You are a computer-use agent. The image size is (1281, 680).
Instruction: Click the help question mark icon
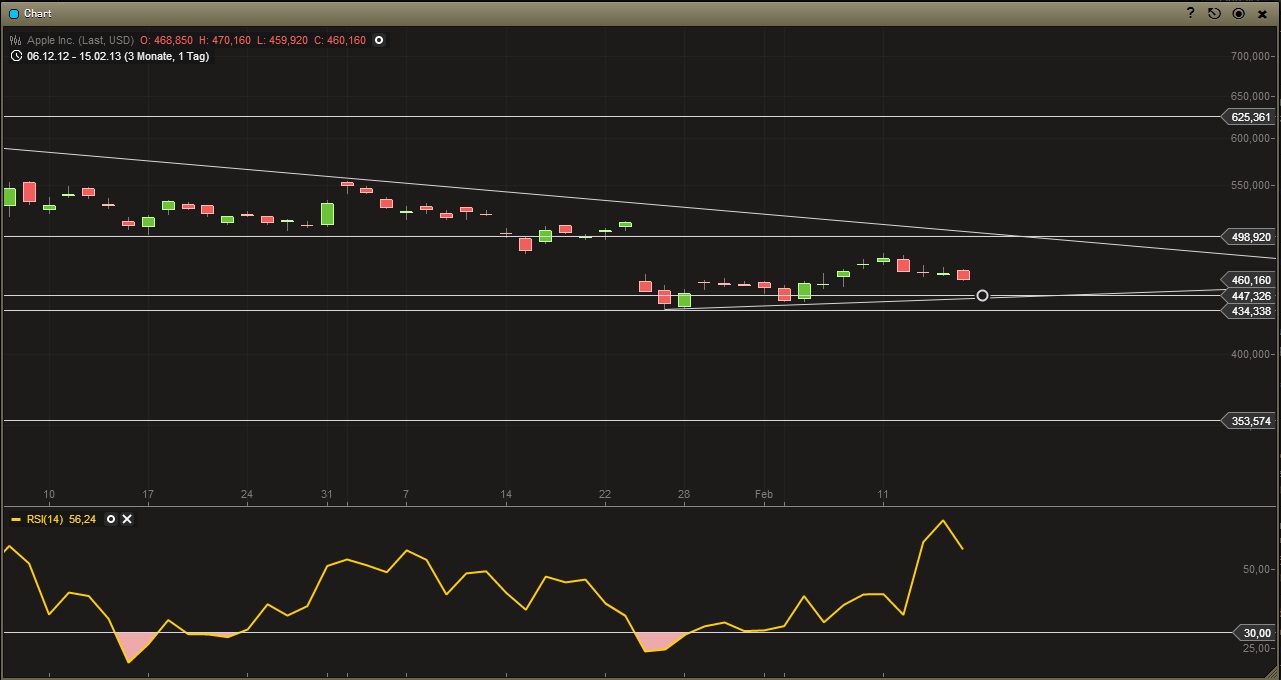(1189, 13)
